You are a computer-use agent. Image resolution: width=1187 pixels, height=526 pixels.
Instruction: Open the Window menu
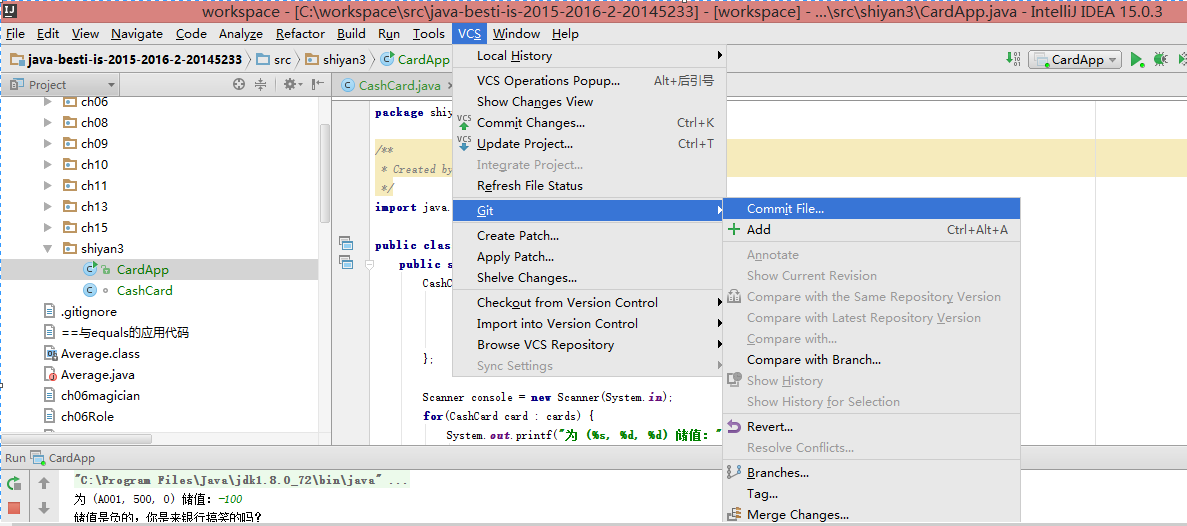click(516, 33)
